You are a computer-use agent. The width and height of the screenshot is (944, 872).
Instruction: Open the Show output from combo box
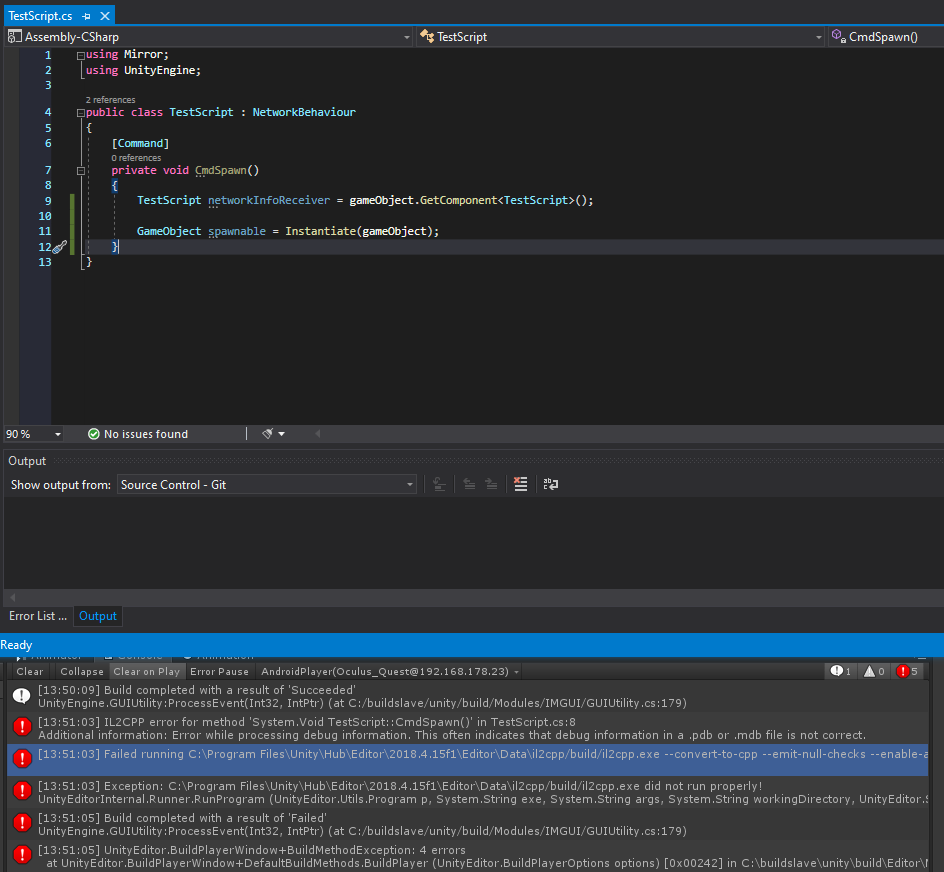point(267,485)
